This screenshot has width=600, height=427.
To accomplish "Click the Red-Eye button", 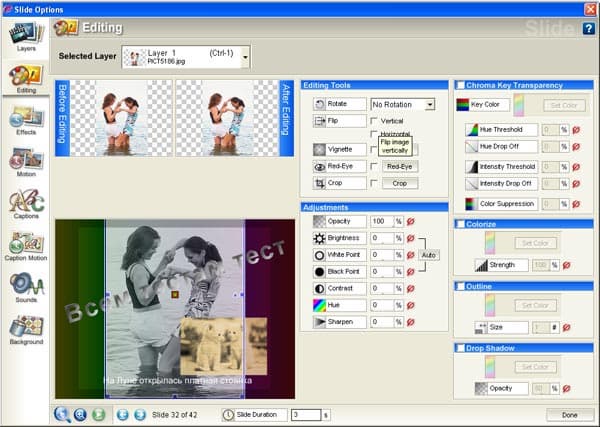I will click(x=400, y=166).
